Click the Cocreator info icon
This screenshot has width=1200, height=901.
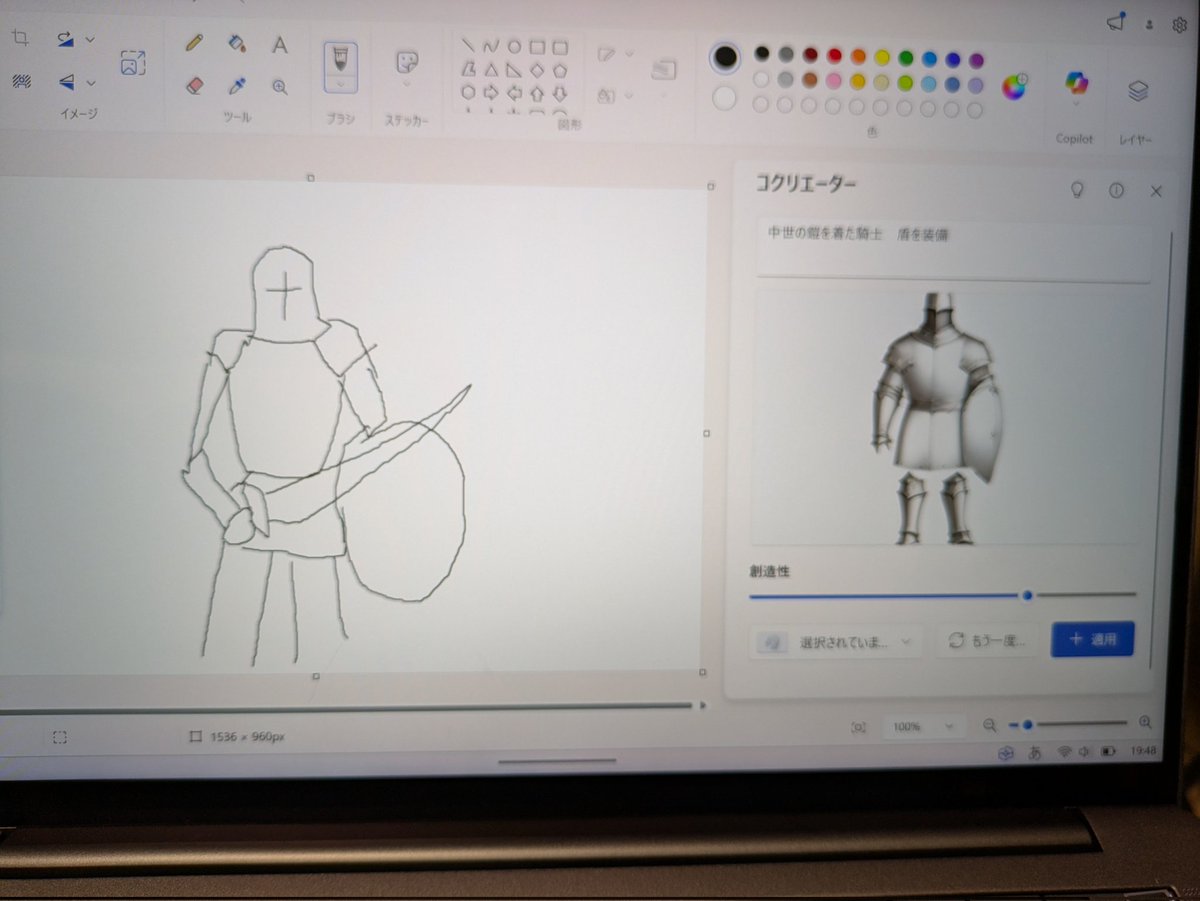1116,190
